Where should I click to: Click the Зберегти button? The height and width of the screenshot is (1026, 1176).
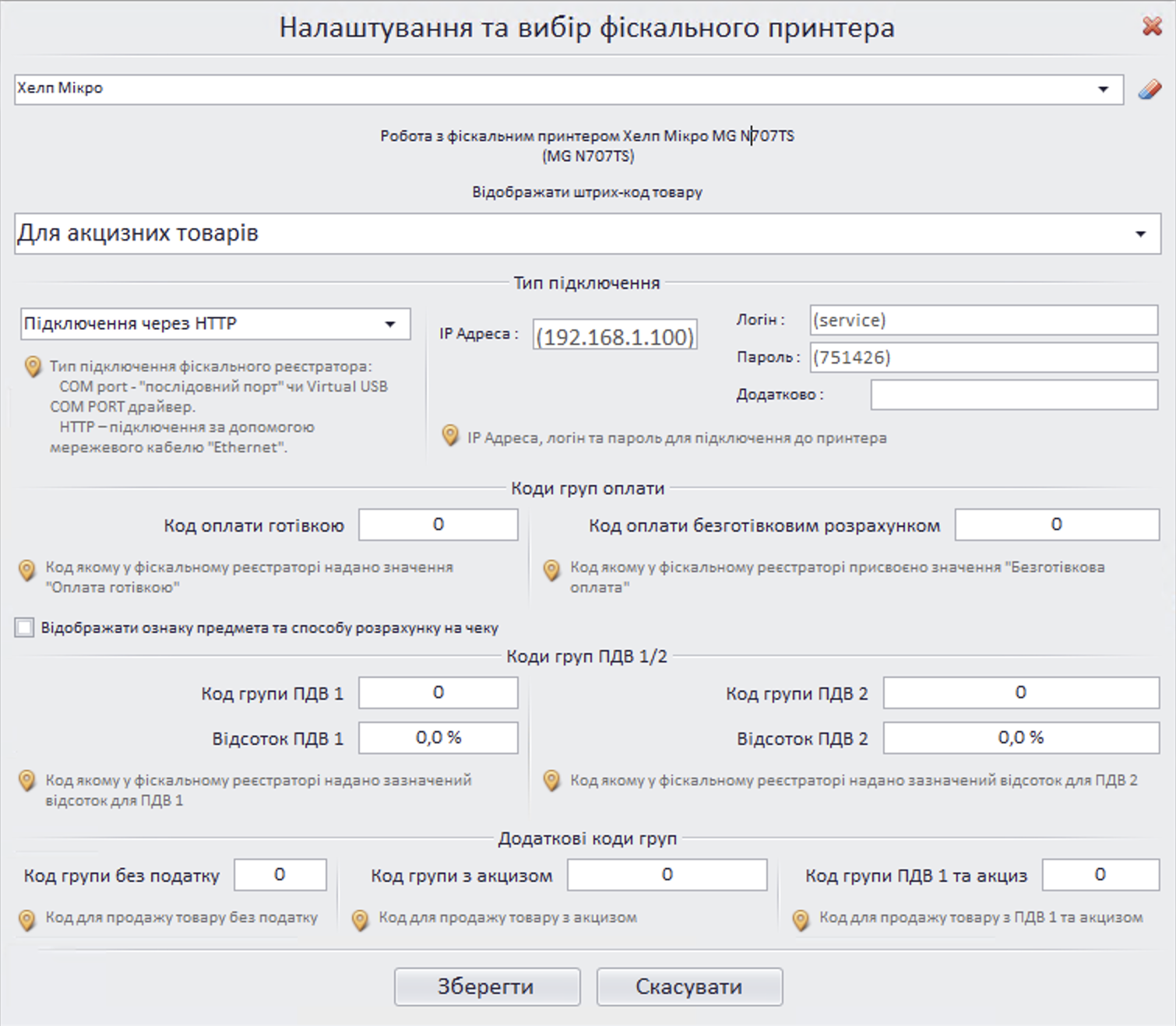(x=487, y=986)
